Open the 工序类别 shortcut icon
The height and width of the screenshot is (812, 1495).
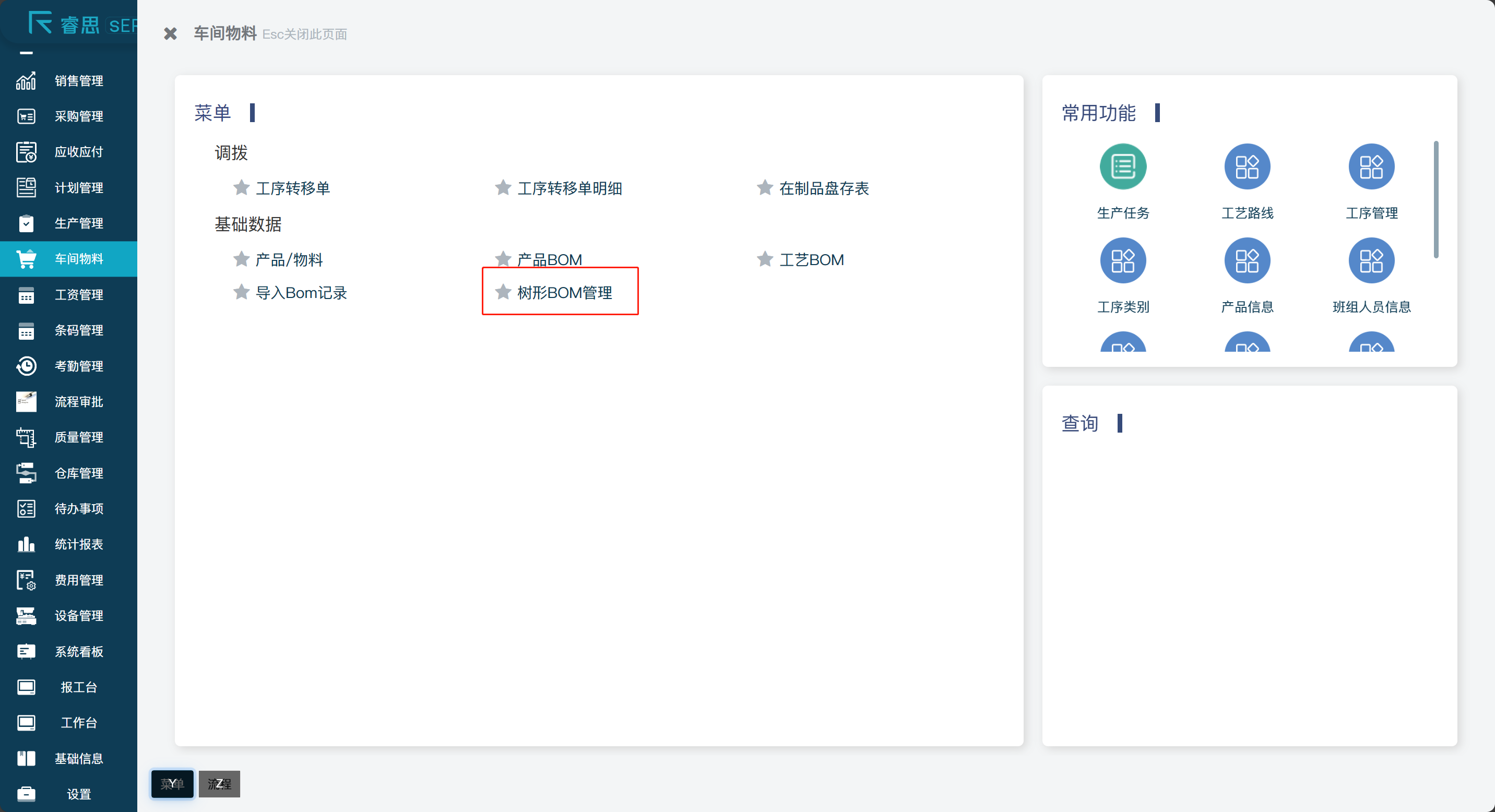[x=1122, y=260]
